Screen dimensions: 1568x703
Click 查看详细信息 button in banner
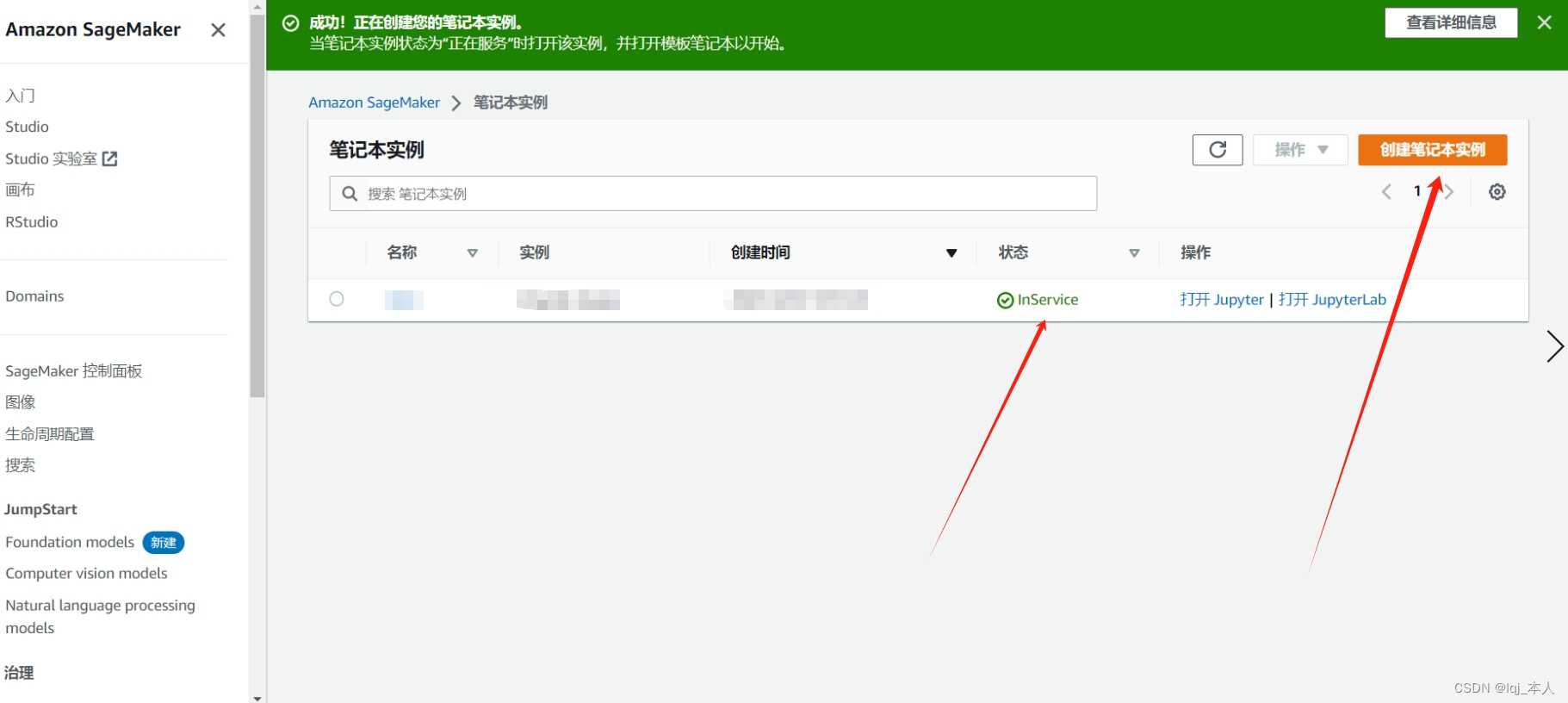pyautogui.click(x=1451, y=23)
